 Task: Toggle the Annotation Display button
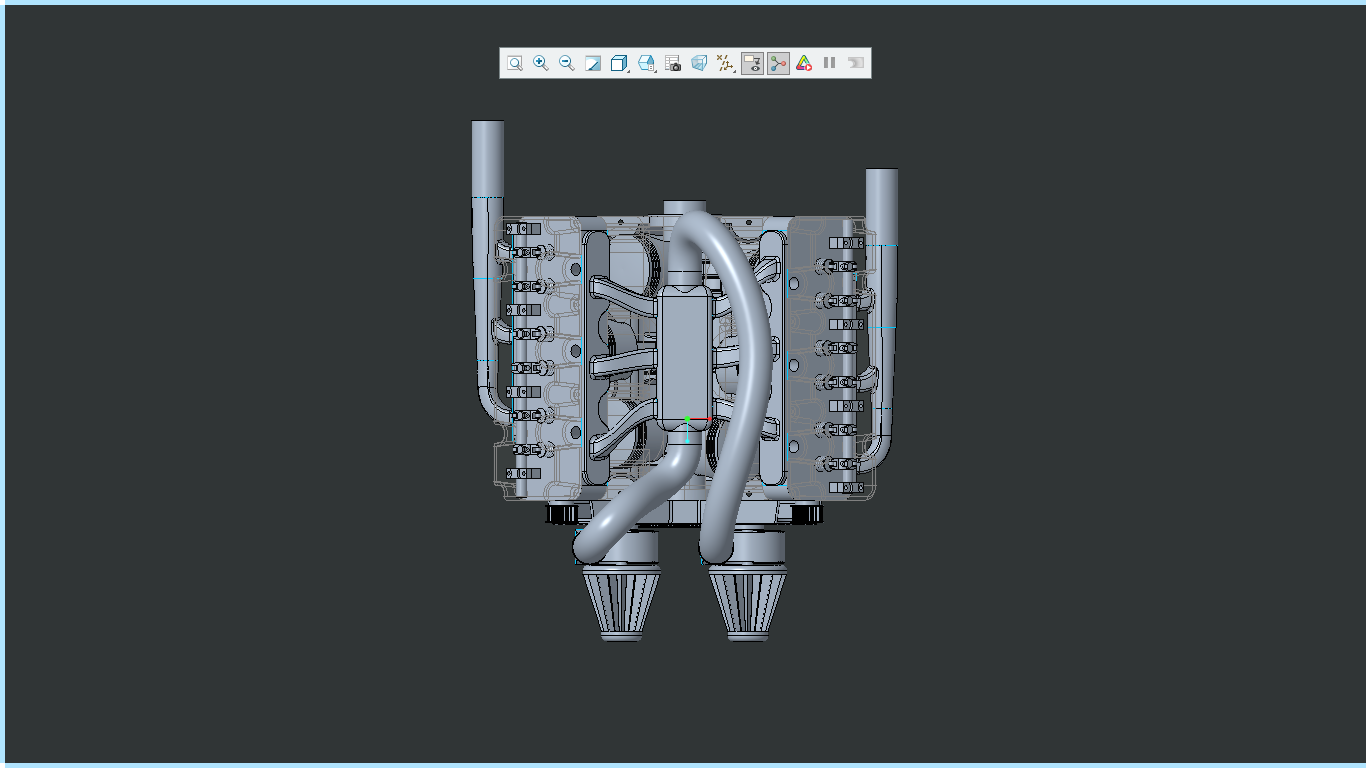pyautogui.click(x=752, y=63)
